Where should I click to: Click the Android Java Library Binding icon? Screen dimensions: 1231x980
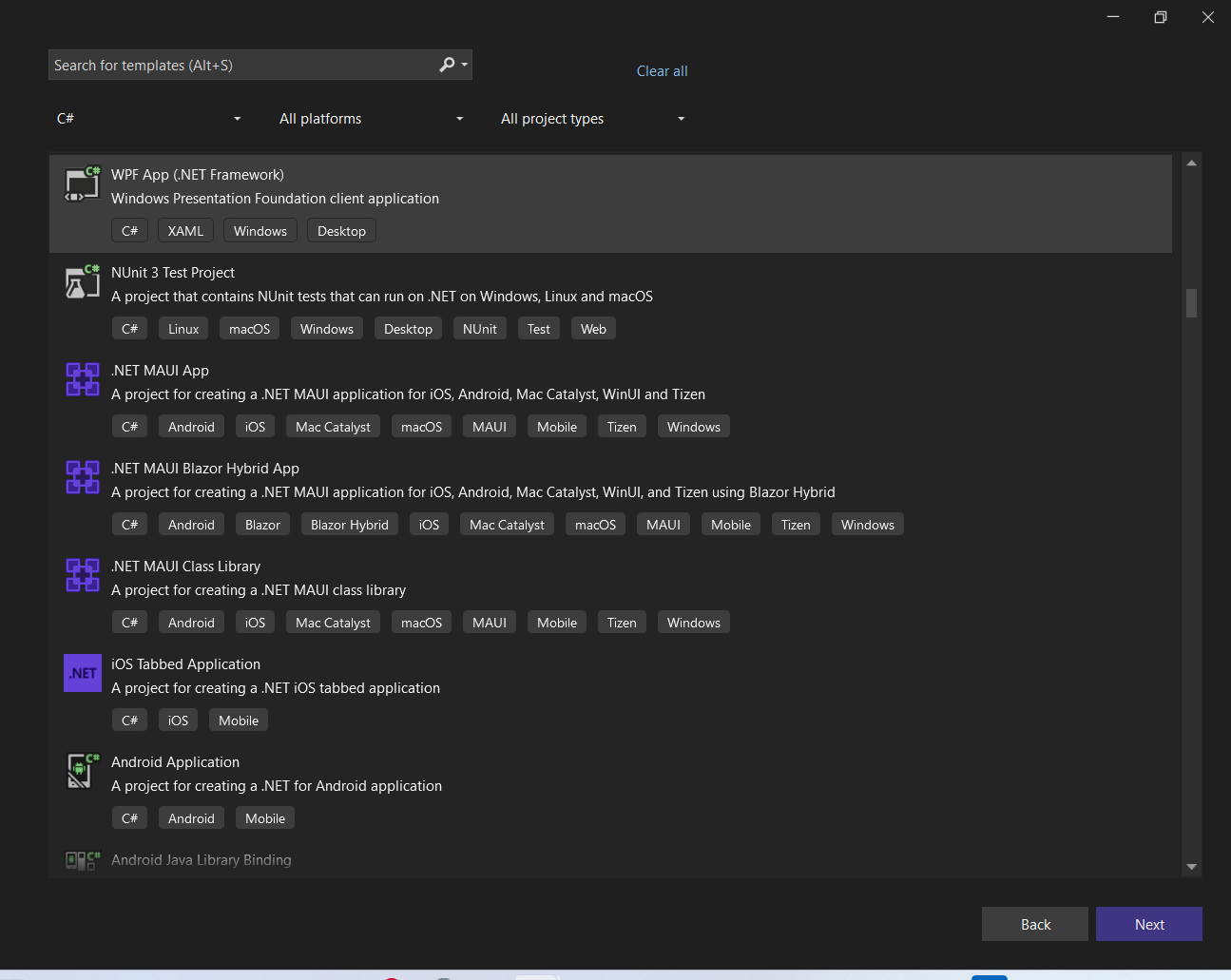click(82, 860)
